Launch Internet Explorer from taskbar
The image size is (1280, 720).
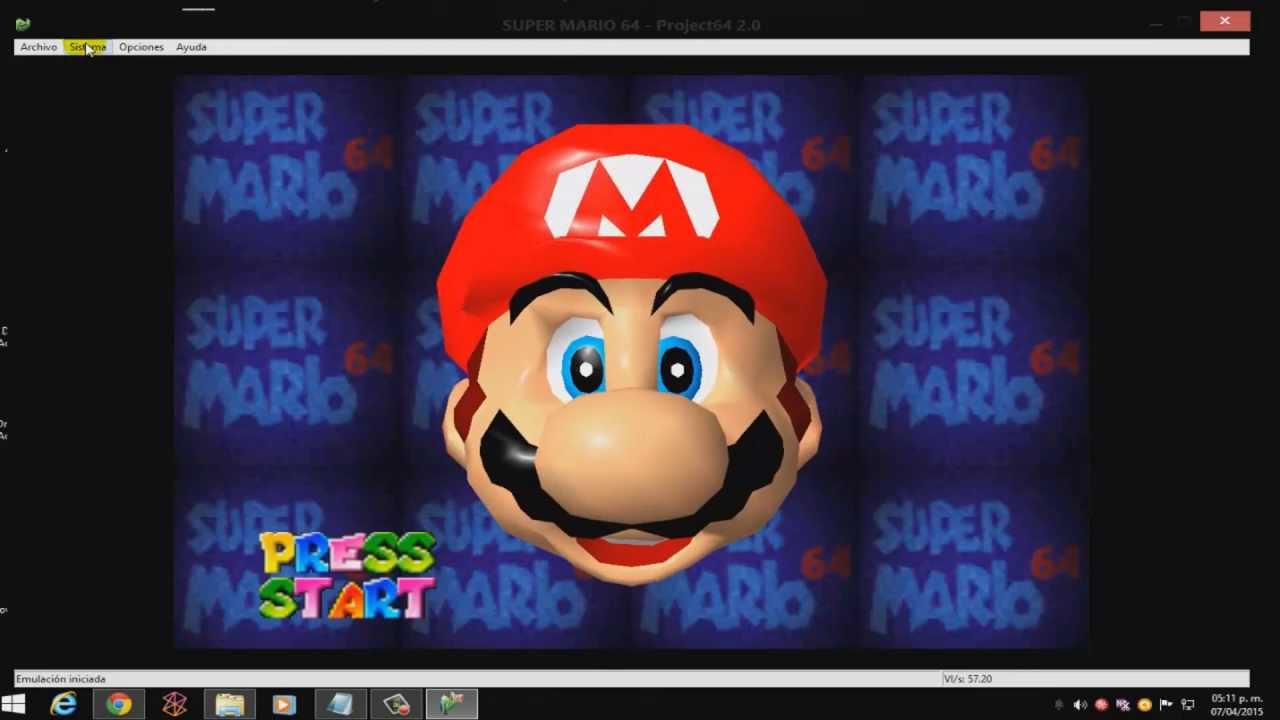(64, 705)
